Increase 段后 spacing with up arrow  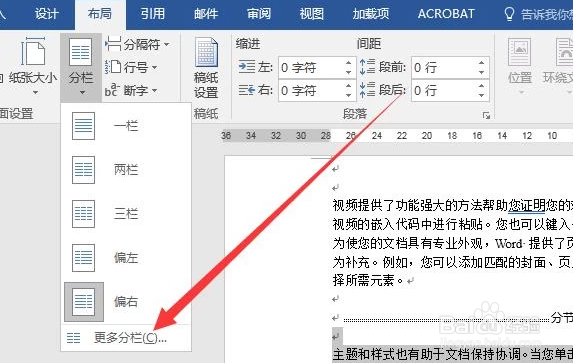tap(482, 86)
